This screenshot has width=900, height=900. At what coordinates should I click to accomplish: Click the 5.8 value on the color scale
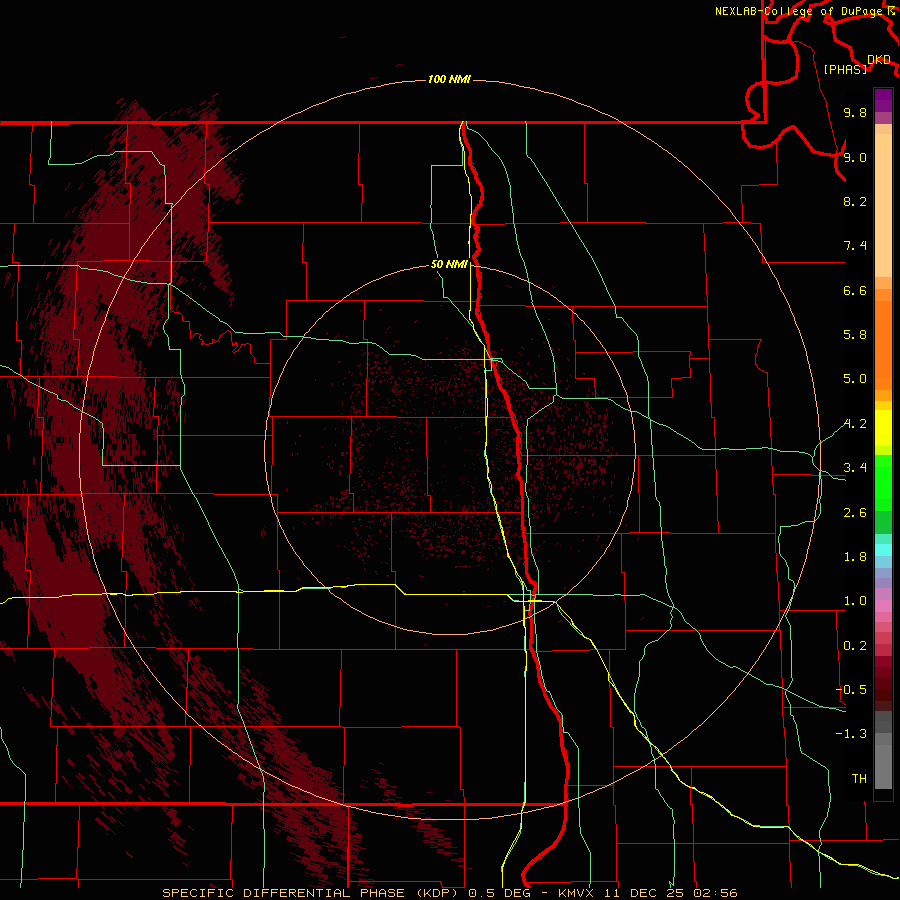tap(855, 335)
